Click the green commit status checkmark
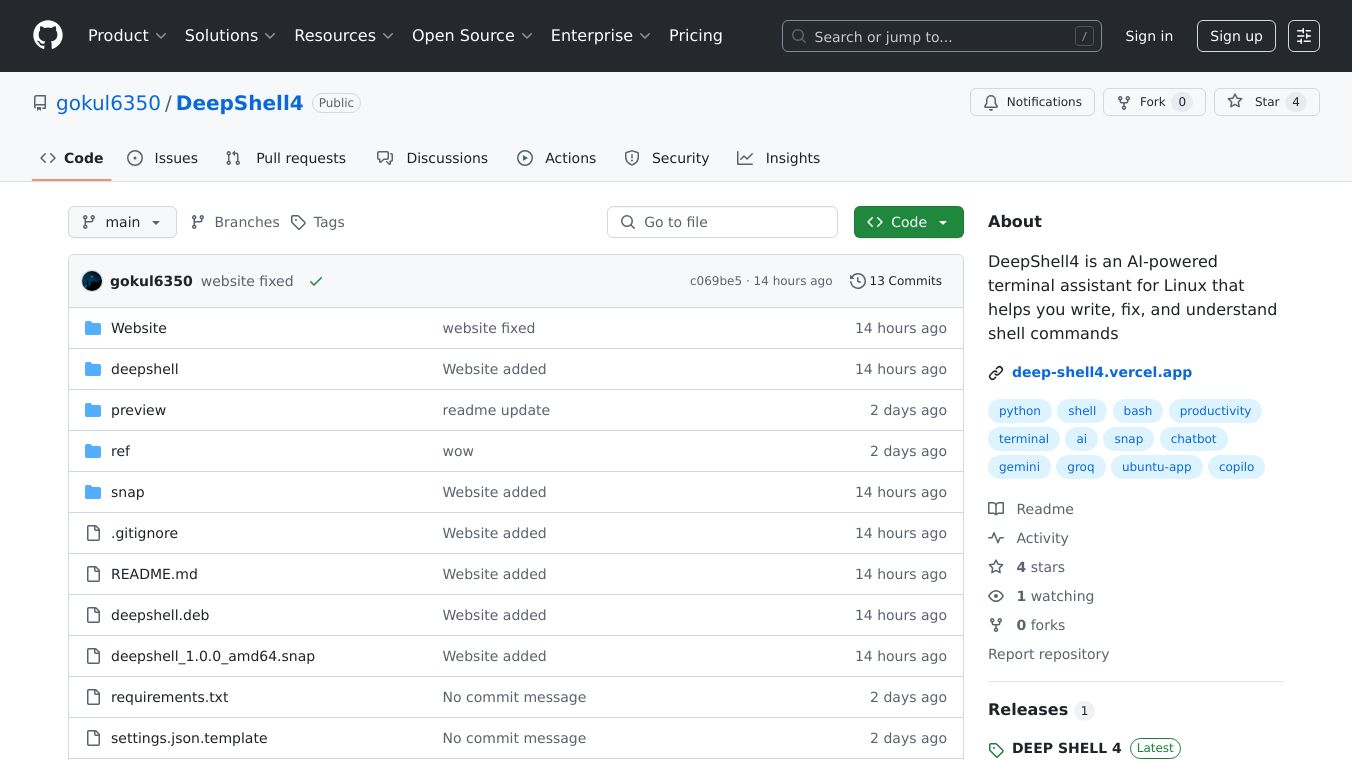1352x760 pixels. 316,281
